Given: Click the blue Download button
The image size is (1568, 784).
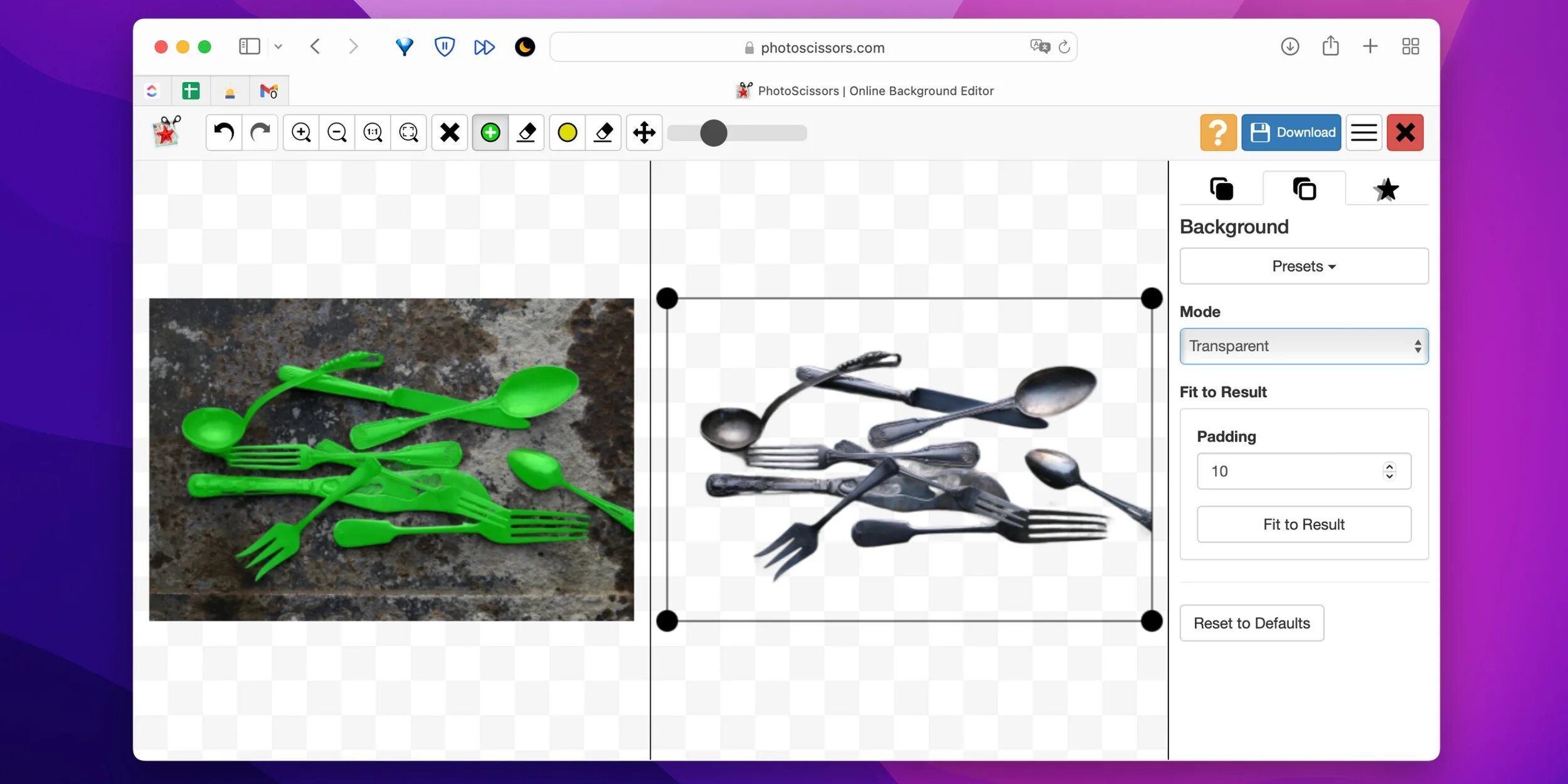Looking at the screenshot, I should [1291, 132].
